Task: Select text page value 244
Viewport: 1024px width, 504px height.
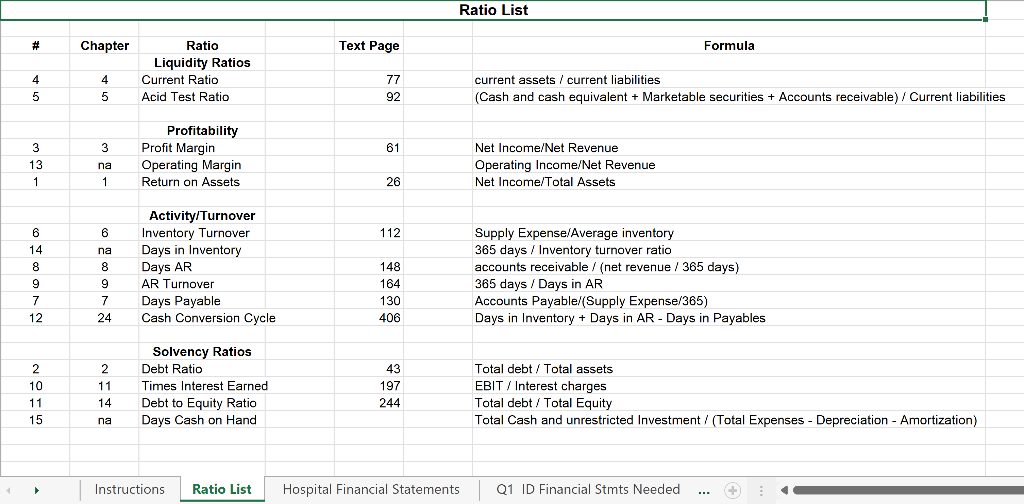Action: click(x=369, y=403)
